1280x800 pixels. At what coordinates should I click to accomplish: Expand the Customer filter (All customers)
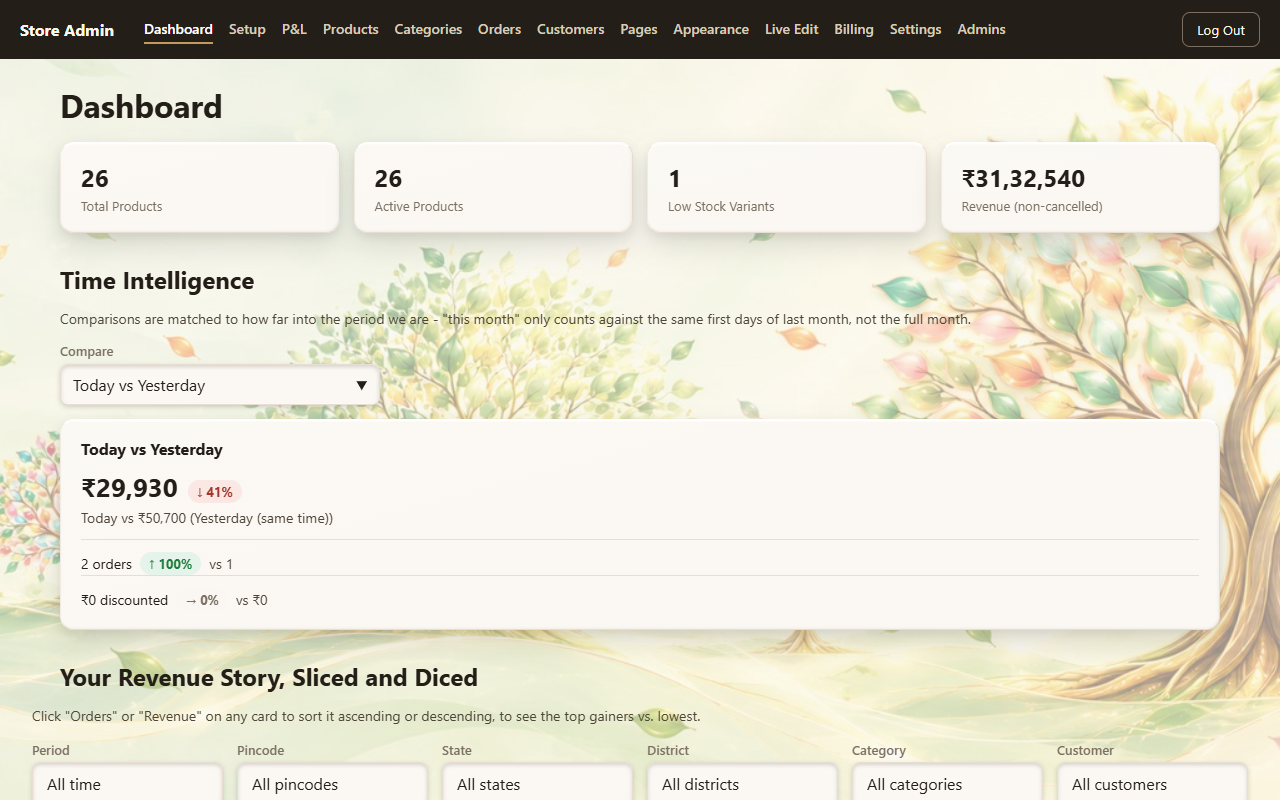tap(1152, 783)
